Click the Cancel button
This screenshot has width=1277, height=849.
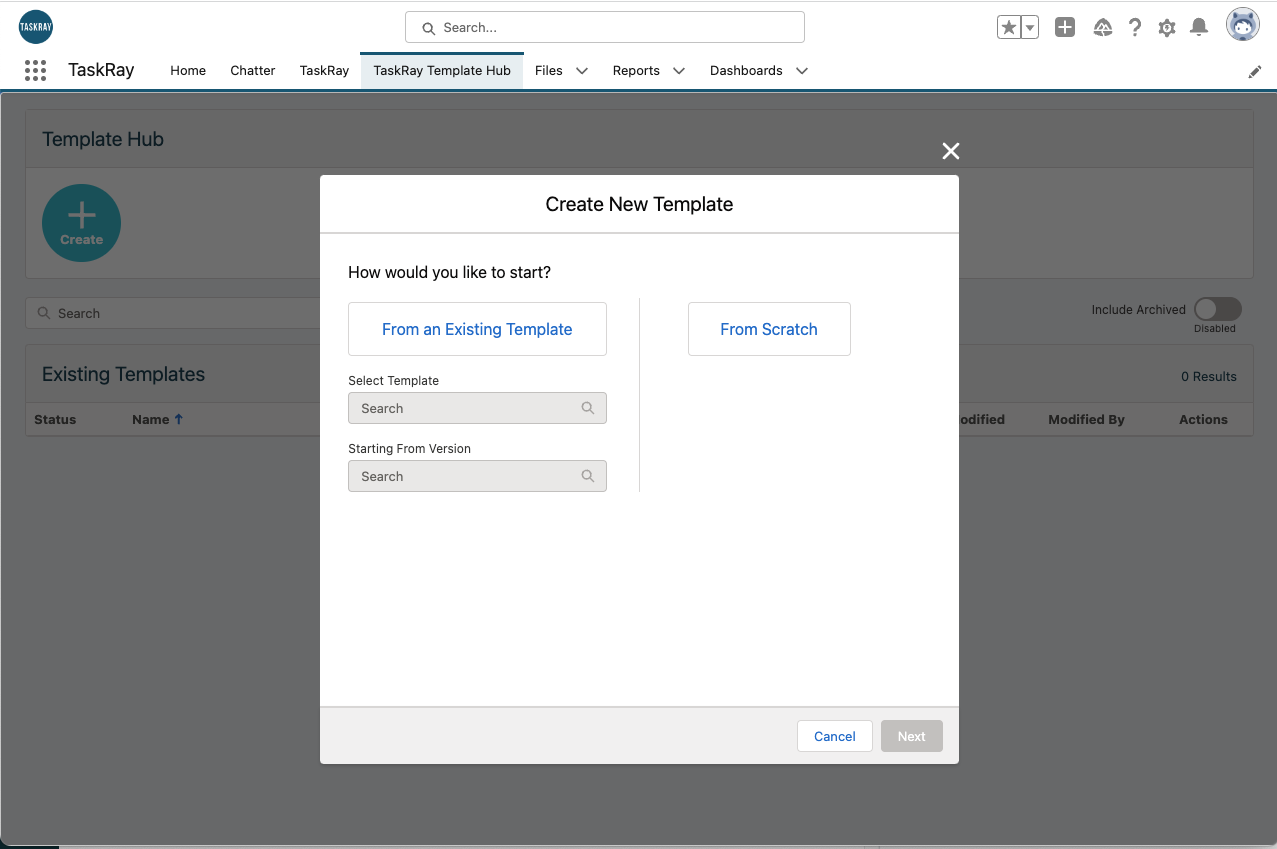point(835,736)
